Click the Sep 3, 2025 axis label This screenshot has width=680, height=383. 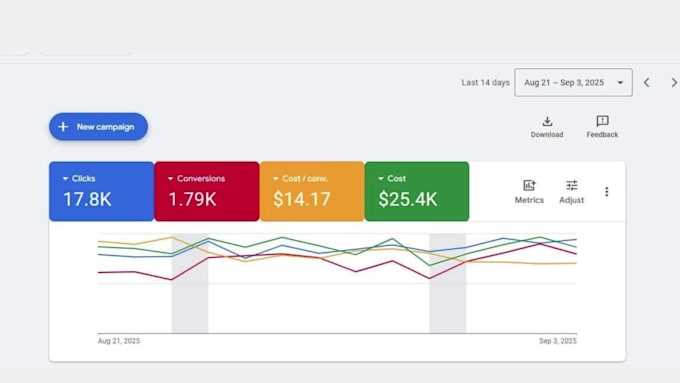(558, 341)
